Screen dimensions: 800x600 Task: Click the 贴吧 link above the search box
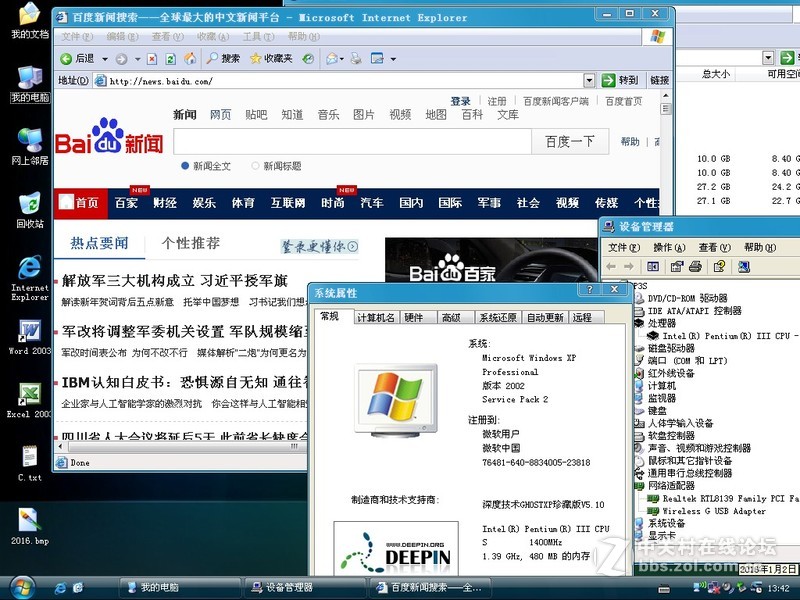256,114
